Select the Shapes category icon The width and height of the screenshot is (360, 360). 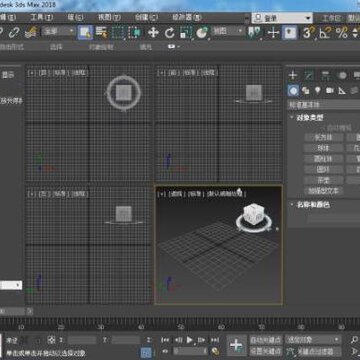[305, 90]
